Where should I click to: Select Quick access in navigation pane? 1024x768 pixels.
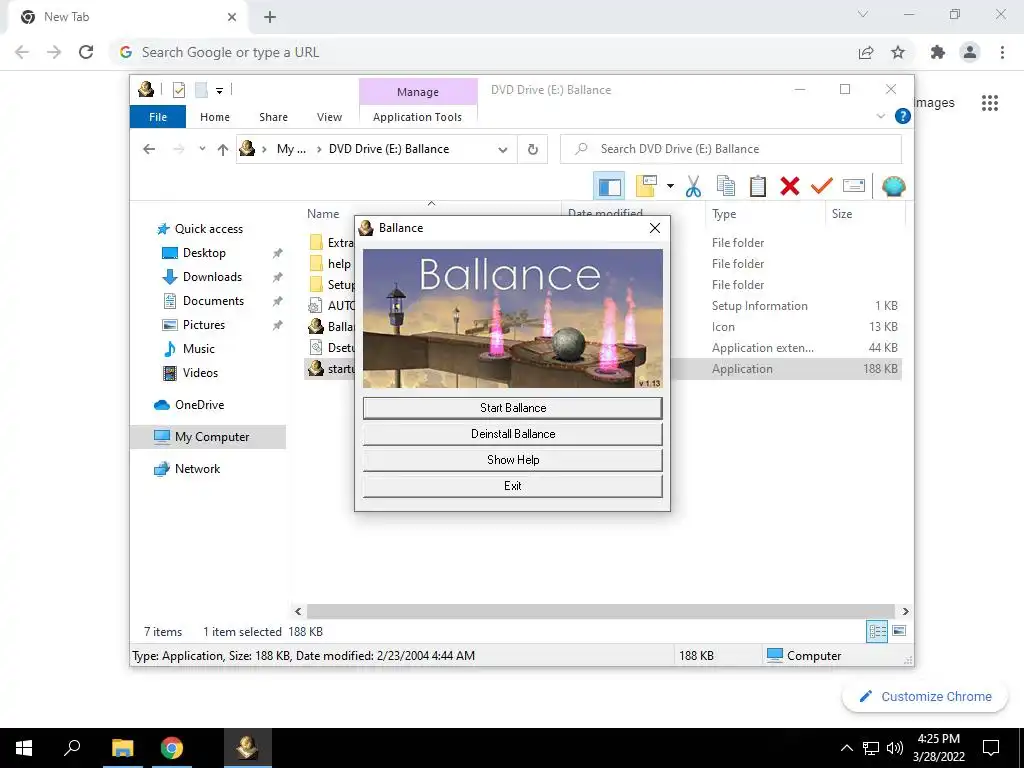coord(208,229)
